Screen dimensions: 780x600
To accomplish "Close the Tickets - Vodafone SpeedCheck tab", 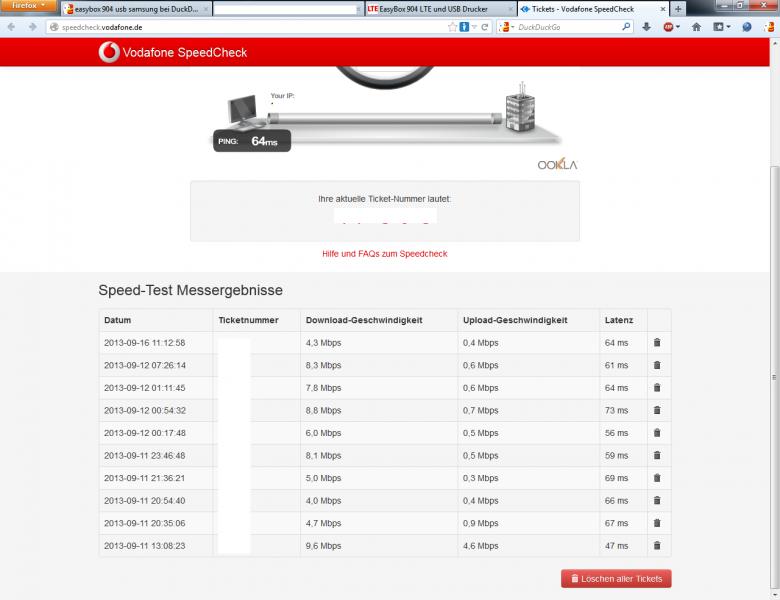I will click(x=663, y=9).
